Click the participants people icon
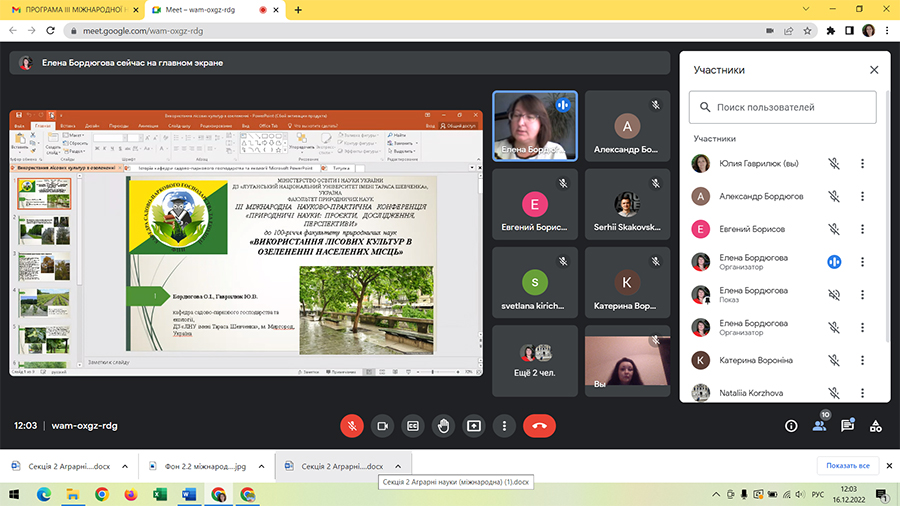Viewport: 900px width, 506px height. pos(819,425)
